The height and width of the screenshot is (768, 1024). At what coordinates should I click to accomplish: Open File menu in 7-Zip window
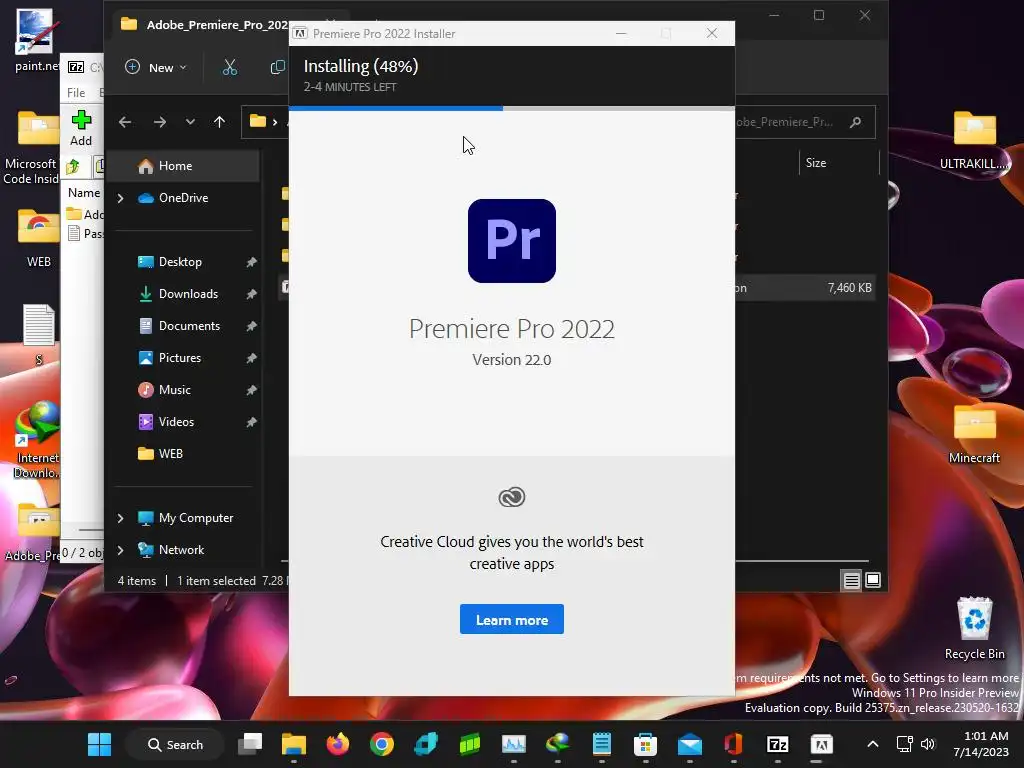tap(76, 93)
